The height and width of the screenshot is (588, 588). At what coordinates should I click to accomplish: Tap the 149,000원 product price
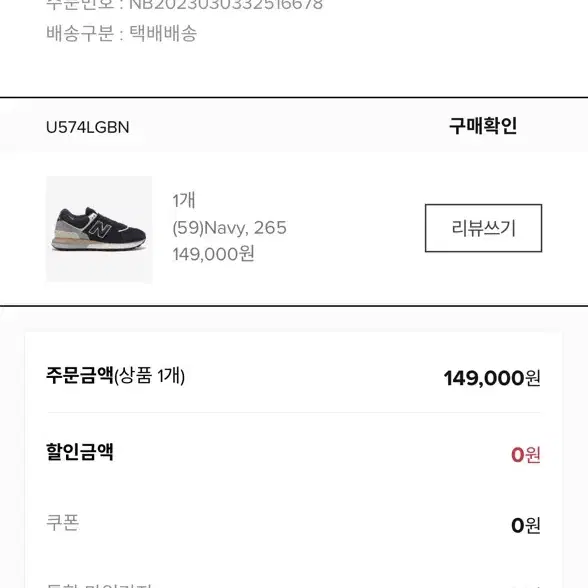pyautogui.click(x=213, y=254)
